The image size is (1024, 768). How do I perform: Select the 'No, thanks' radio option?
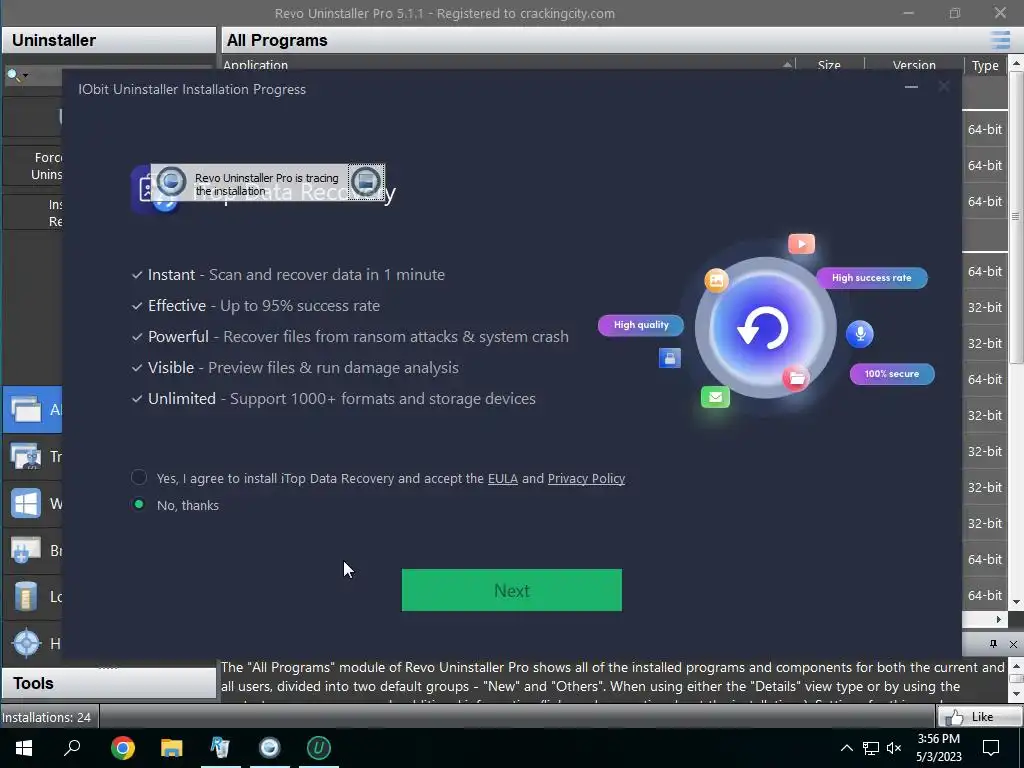pyautogui.click(x=139, y=504)
